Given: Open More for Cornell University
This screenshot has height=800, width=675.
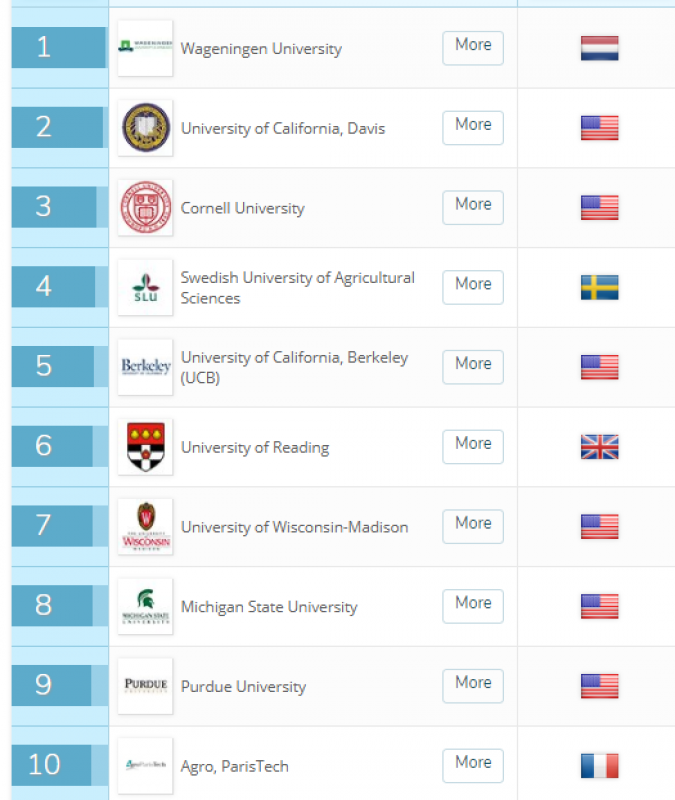Looking at the screenshot, I should (x=473, y=208).
